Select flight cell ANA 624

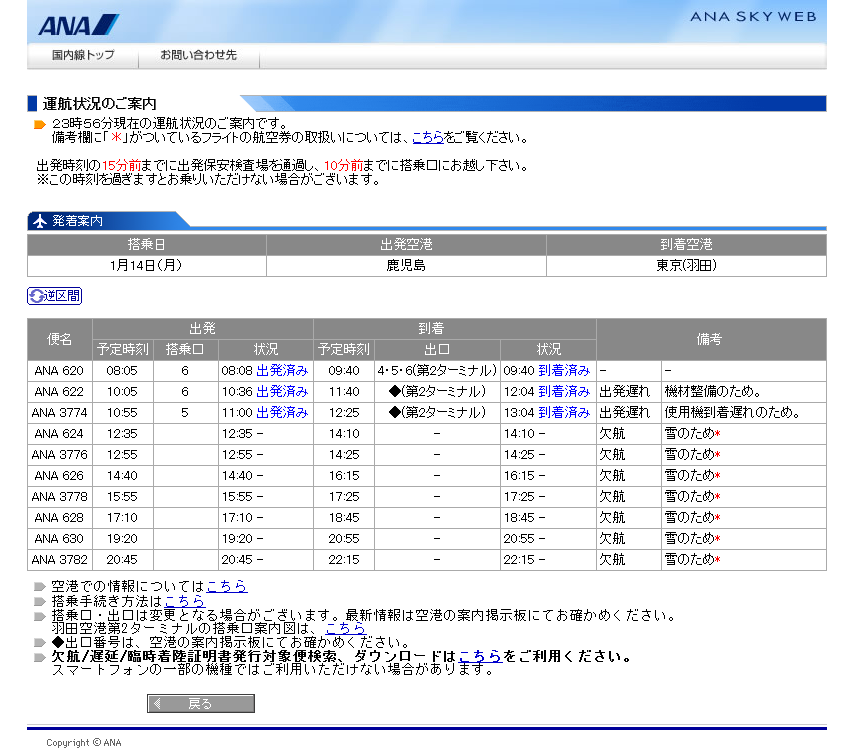coord(59,434)
